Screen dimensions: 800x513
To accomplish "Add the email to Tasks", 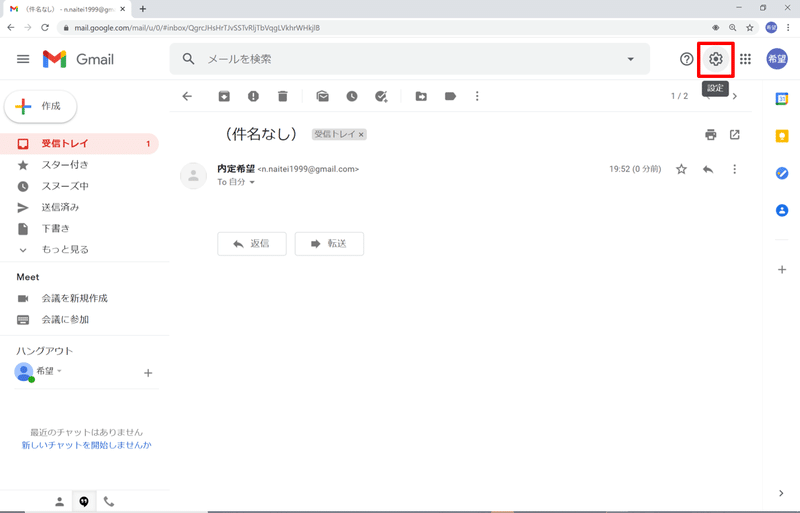I will click(381, 96).
